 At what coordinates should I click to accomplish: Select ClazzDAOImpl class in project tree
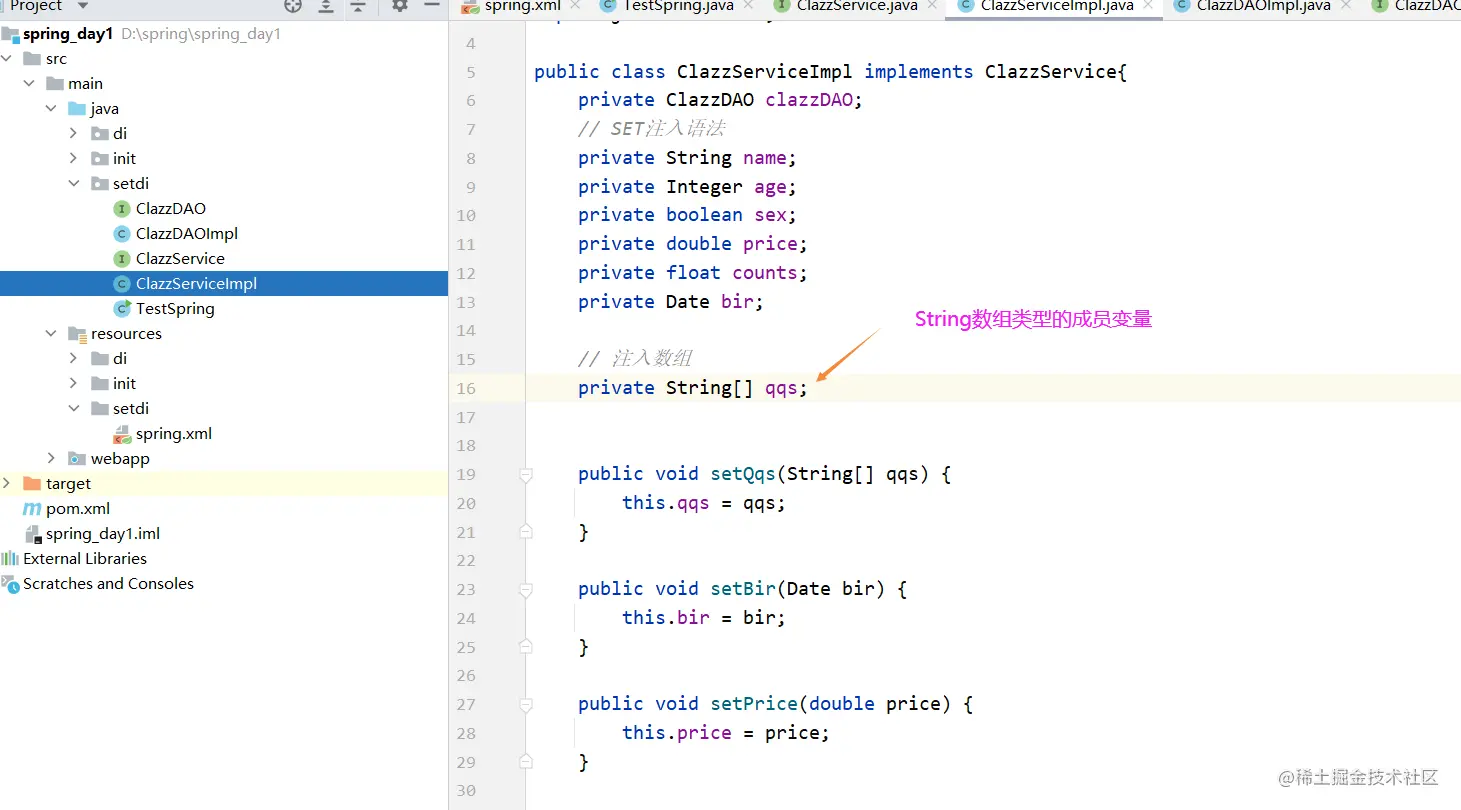[x=187, y=234]
